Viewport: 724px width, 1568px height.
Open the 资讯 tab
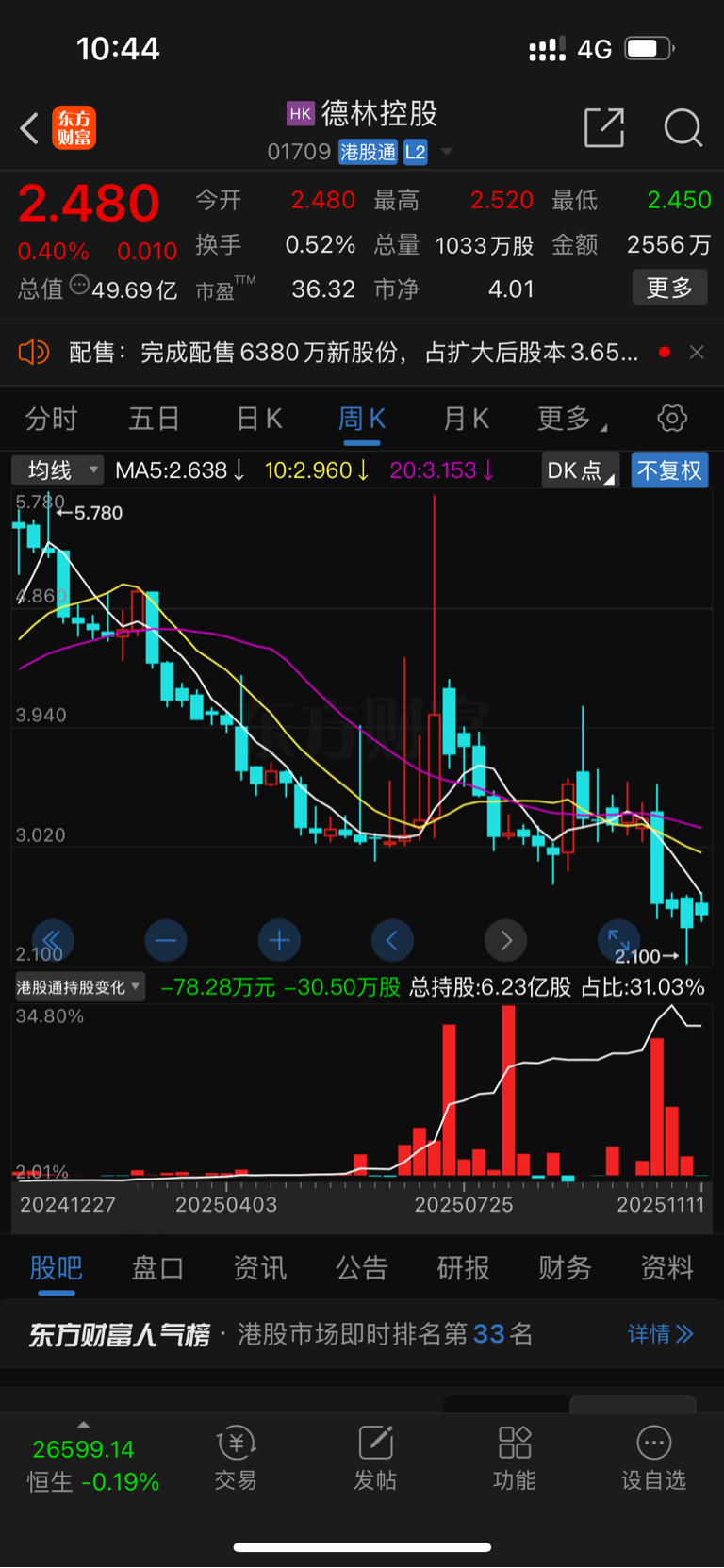pyautogui.click(x=259, y=1268)
